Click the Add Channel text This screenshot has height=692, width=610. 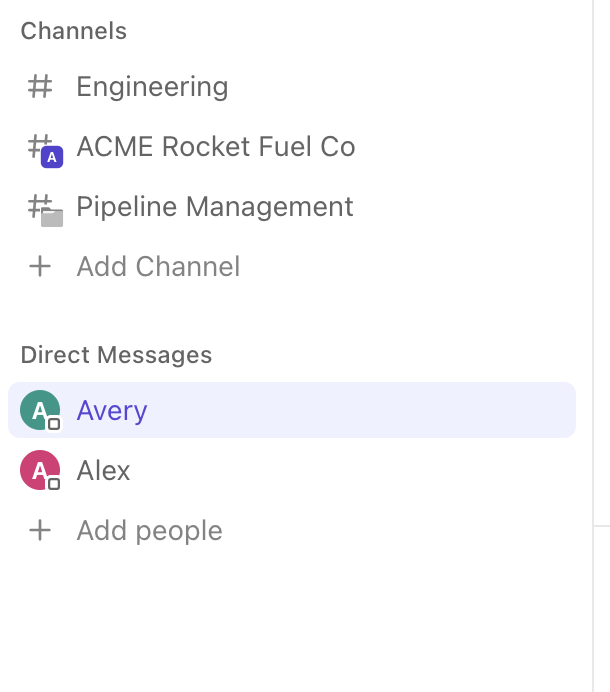(x=158, y=267)
